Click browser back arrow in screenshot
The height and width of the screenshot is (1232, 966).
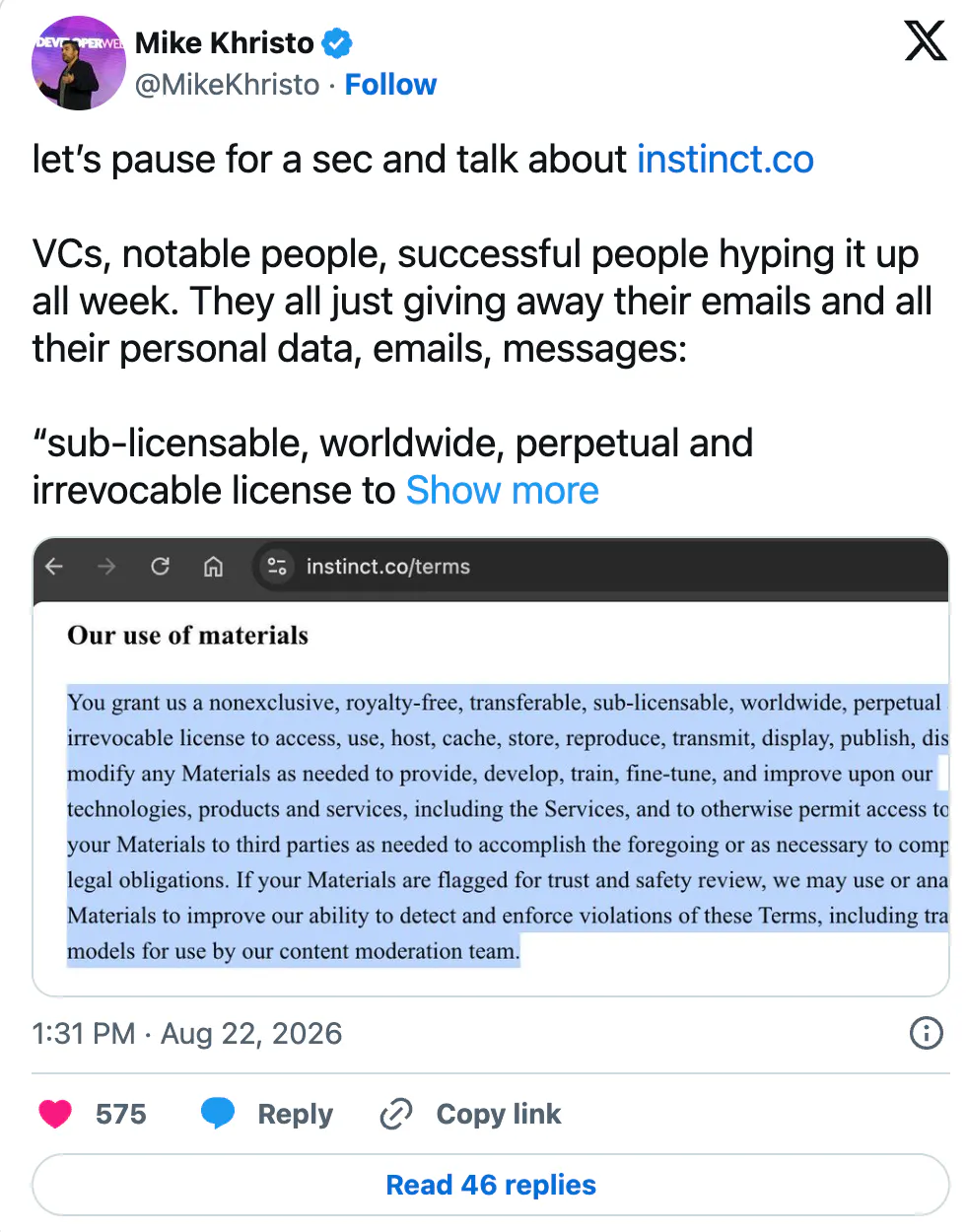click(x=55, y=567)
